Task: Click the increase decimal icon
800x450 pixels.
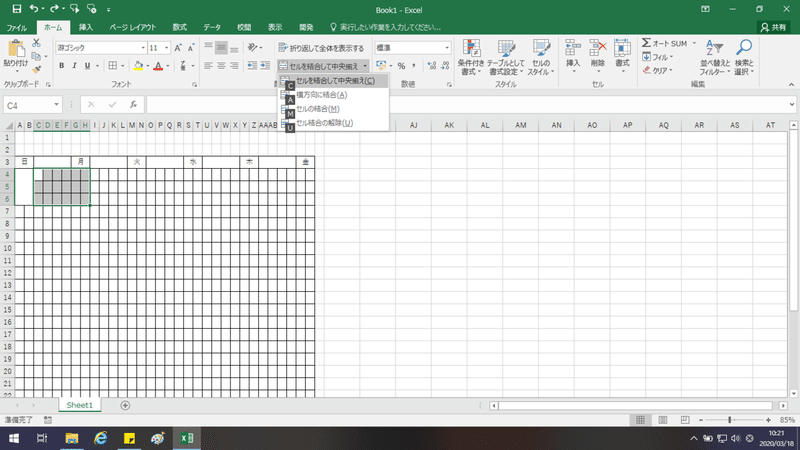Action: [x=432, y=66]
